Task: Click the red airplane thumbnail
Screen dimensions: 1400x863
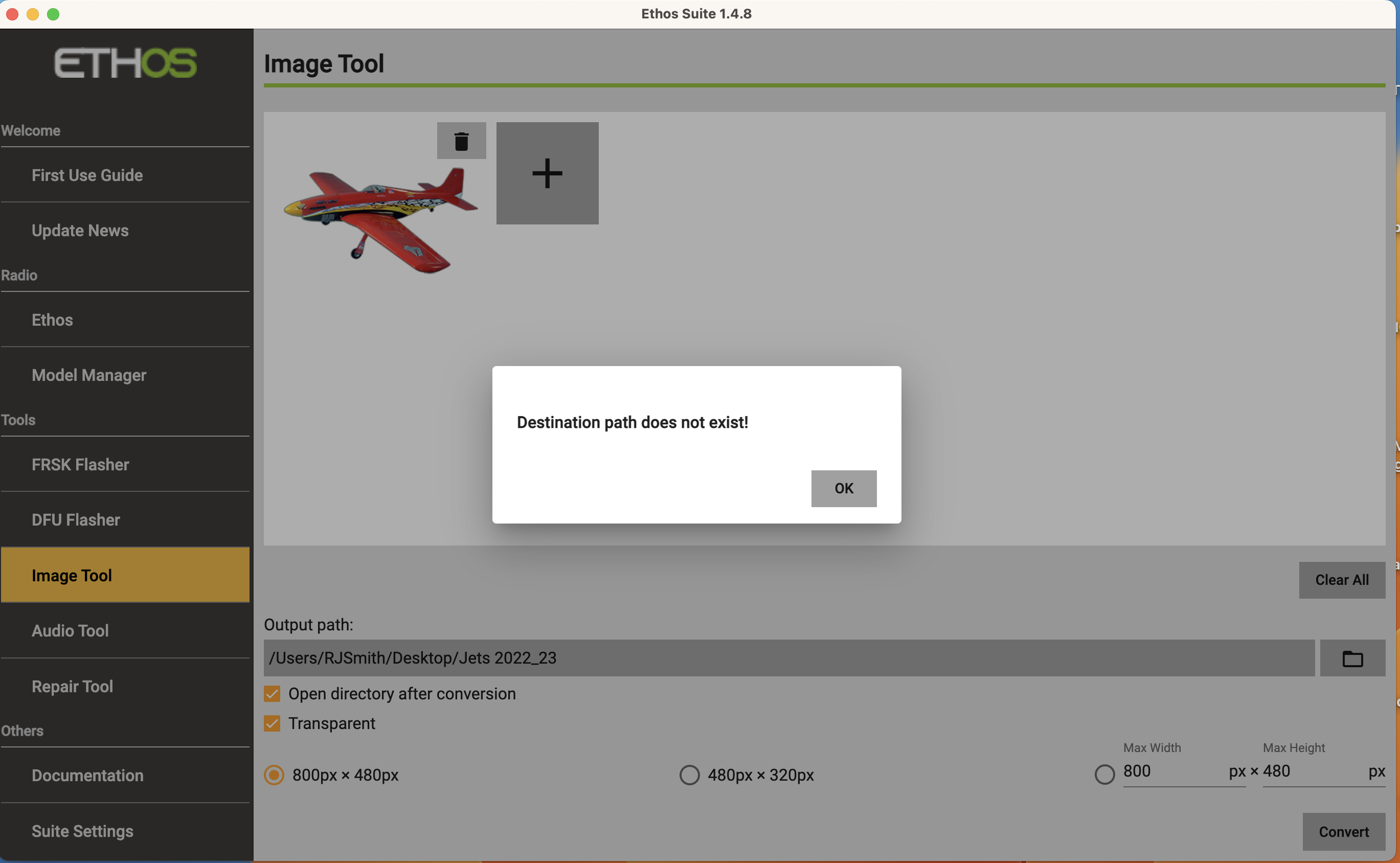Action: (x=379, y=220)
